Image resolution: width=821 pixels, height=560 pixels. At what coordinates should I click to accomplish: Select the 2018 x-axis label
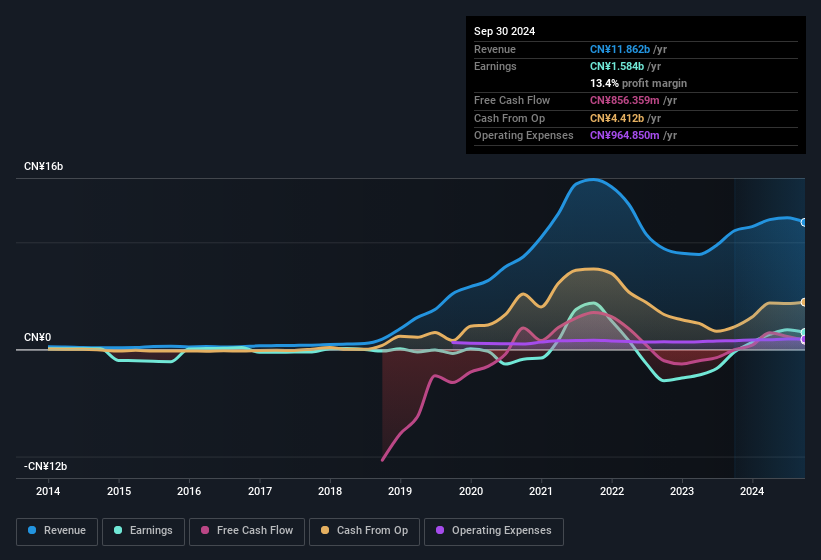point(330,491)
